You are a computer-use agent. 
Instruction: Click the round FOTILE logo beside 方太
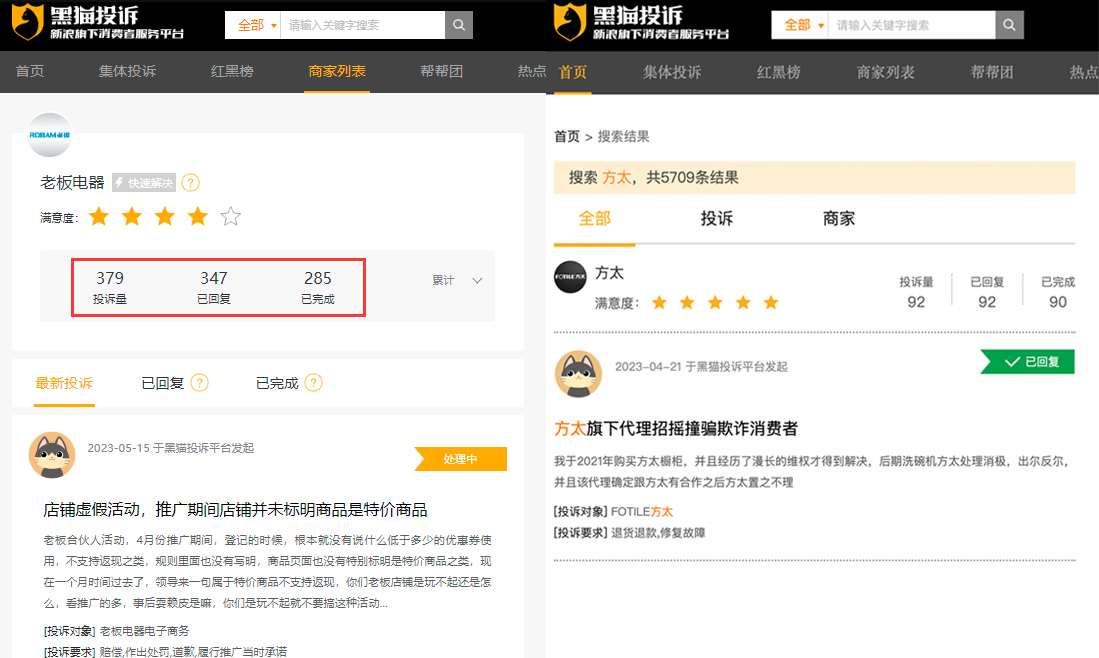tap(570, 277)
